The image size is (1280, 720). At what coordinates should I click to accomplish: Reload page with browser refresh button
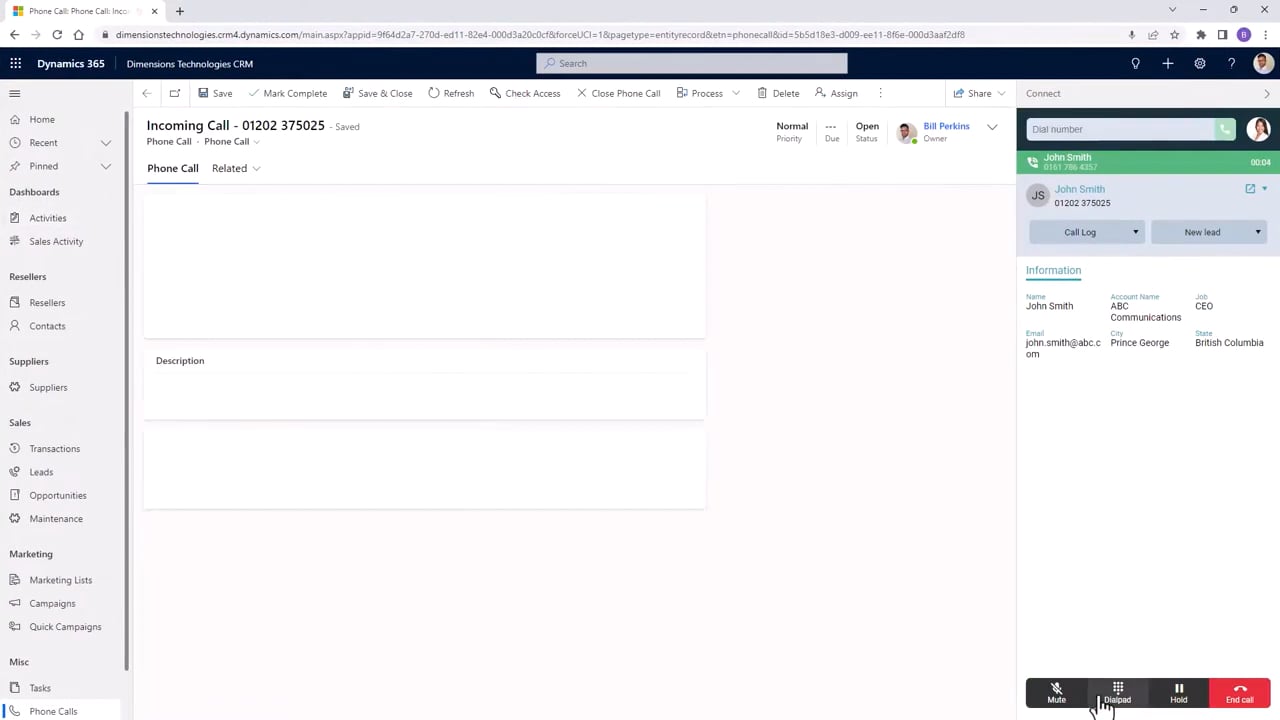[x=57, y=34]
